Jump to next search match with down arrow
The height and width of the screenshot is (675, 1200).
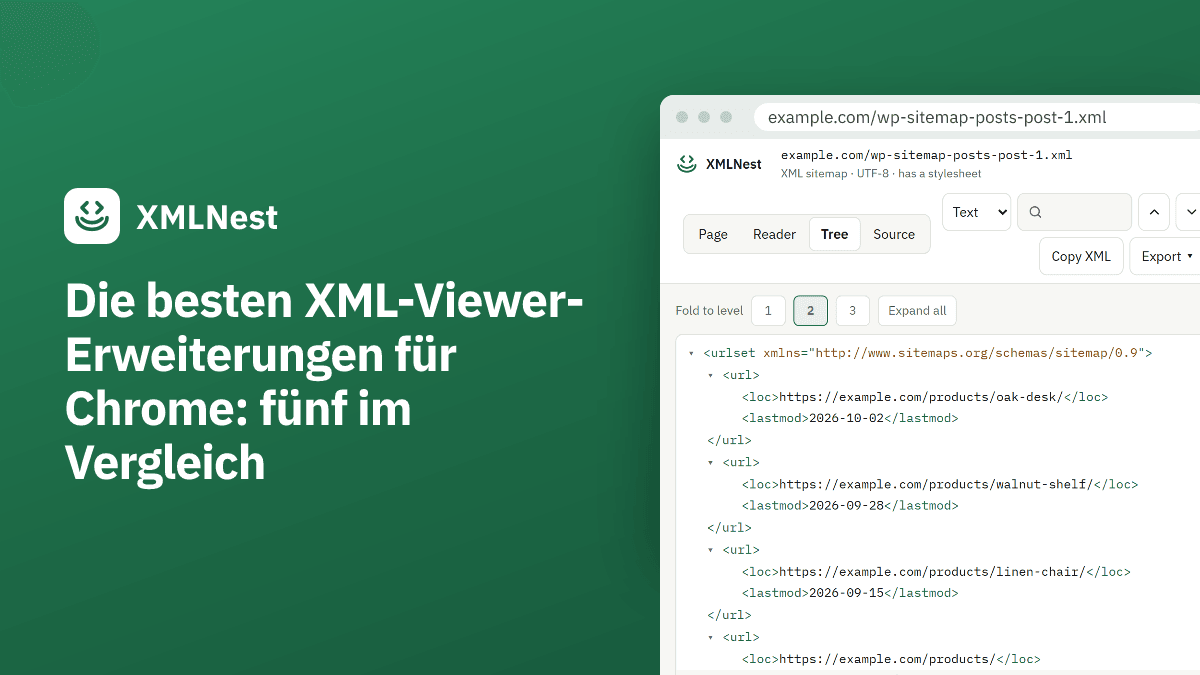1189,212
